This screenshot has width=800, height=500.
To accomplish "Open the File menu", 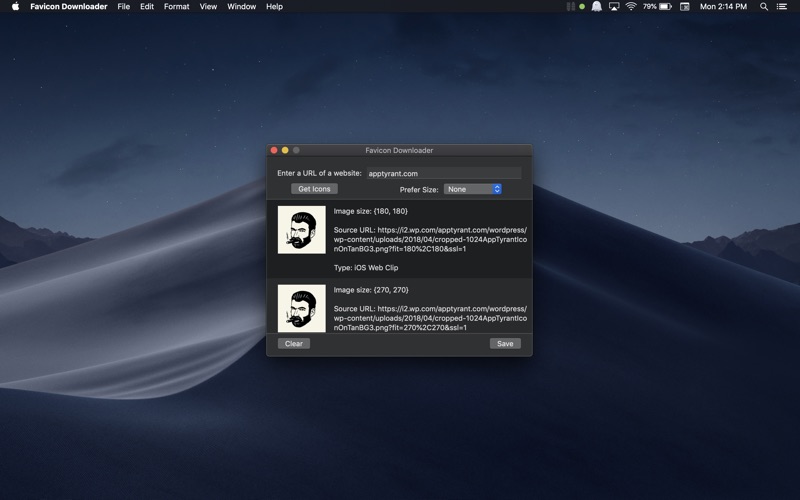I will 123,7.
